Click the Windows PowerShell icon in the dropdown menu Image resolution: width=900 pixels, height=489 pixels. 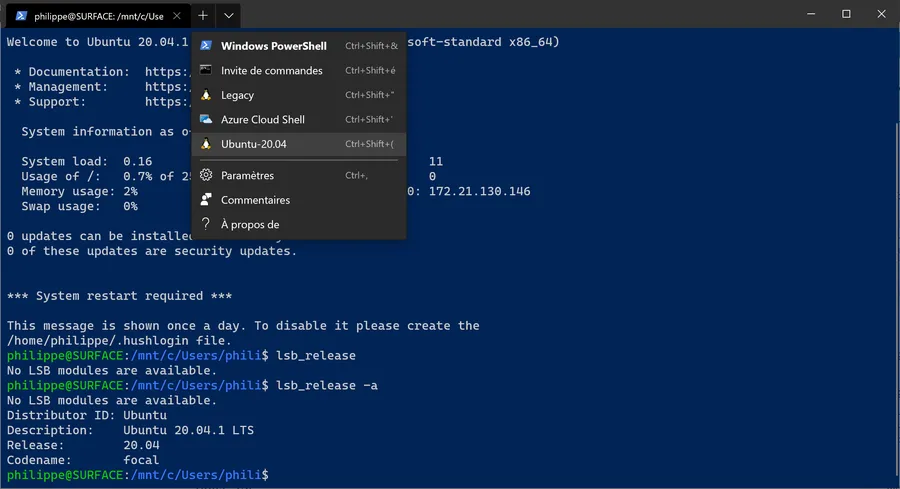click(206, 46)
